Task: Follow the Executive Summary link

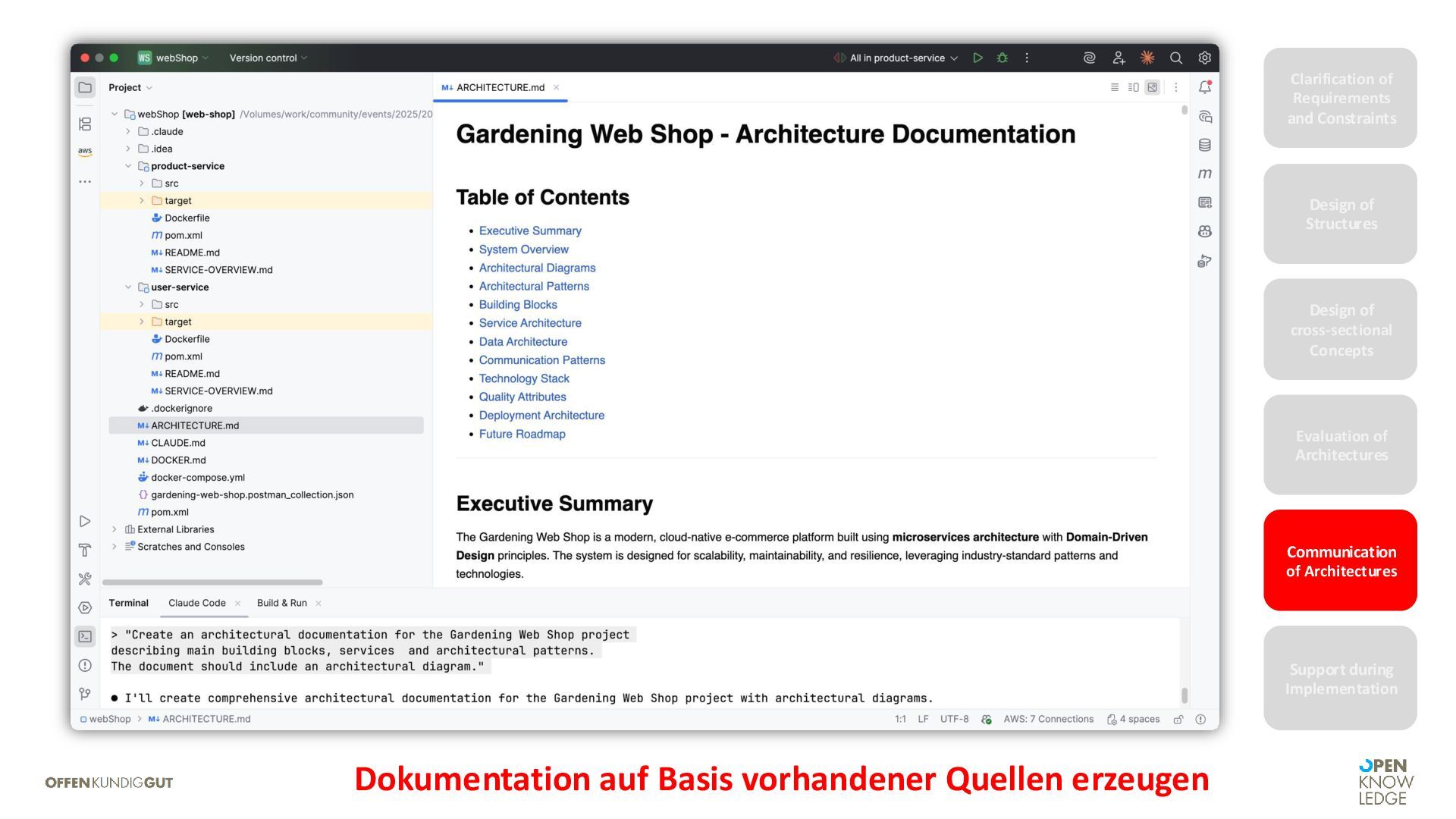Action: pos(529,231)
